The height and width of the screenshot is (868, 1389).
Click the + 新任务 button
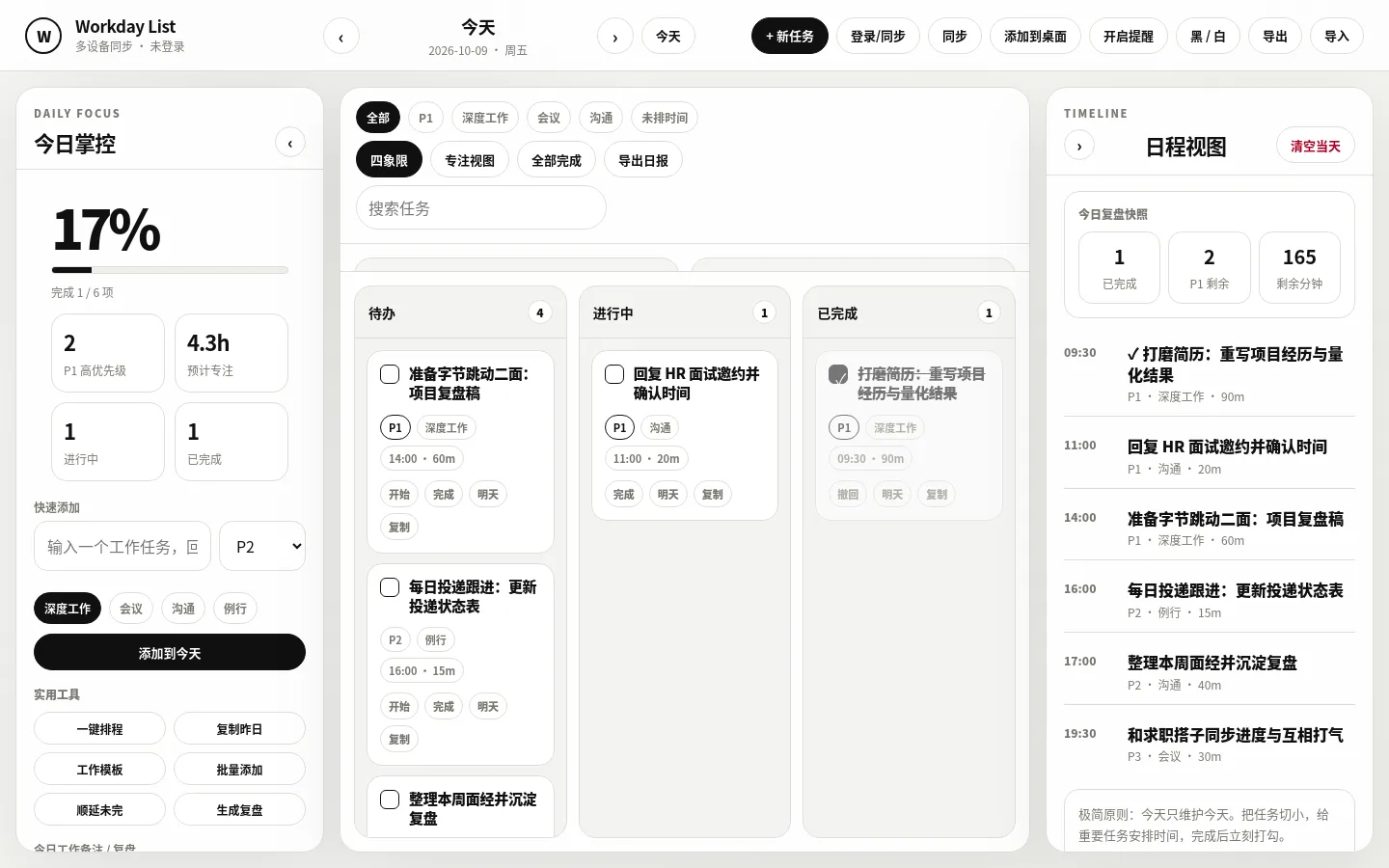(790, 37)
